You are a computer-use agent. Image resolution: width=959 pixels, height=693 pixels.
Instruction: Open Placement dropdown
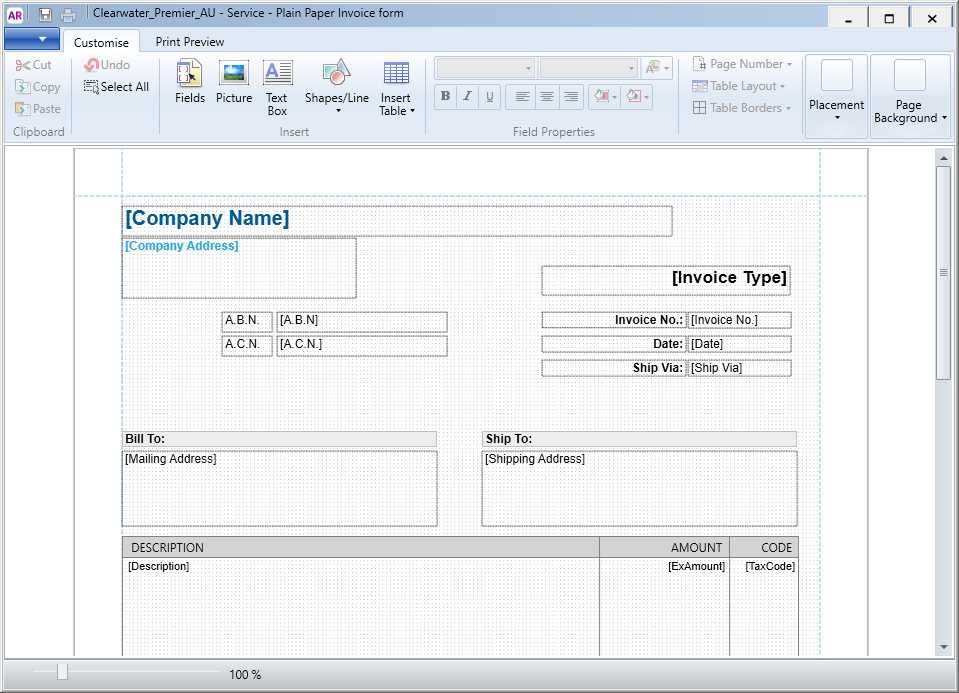(836, 95)
